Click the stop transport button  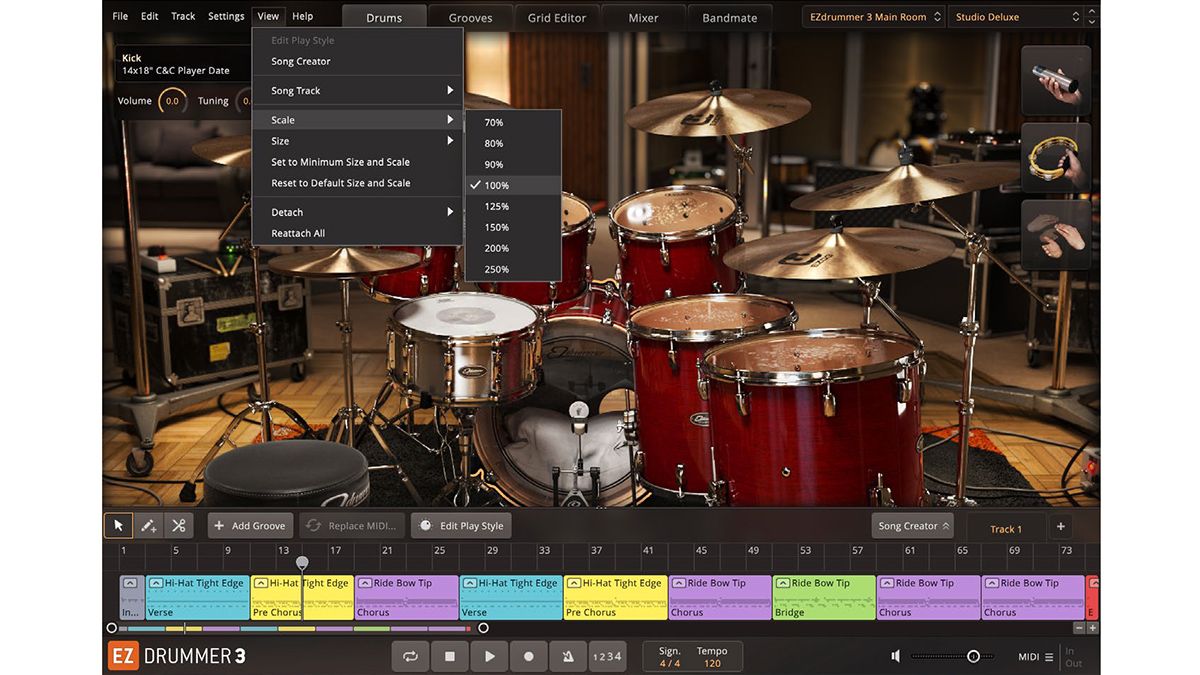point(450,656)
